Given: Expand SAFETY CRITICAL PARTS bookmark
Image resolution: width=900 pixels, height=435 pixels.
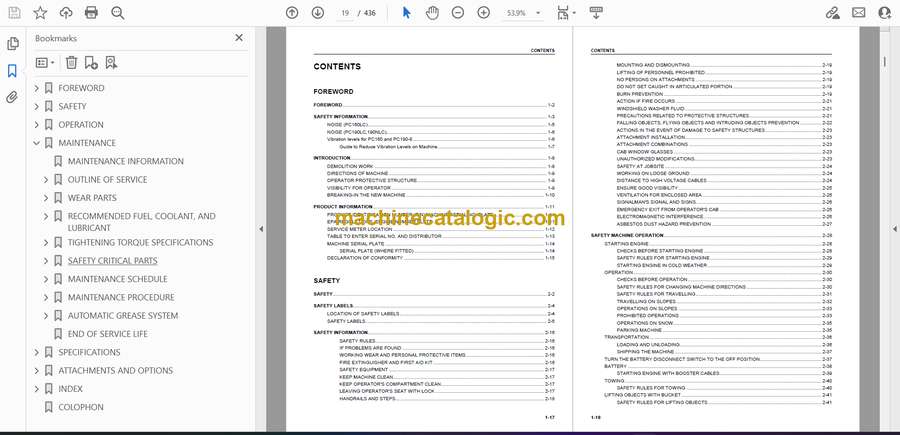Looking at the screenshot, I should (46, 261).
